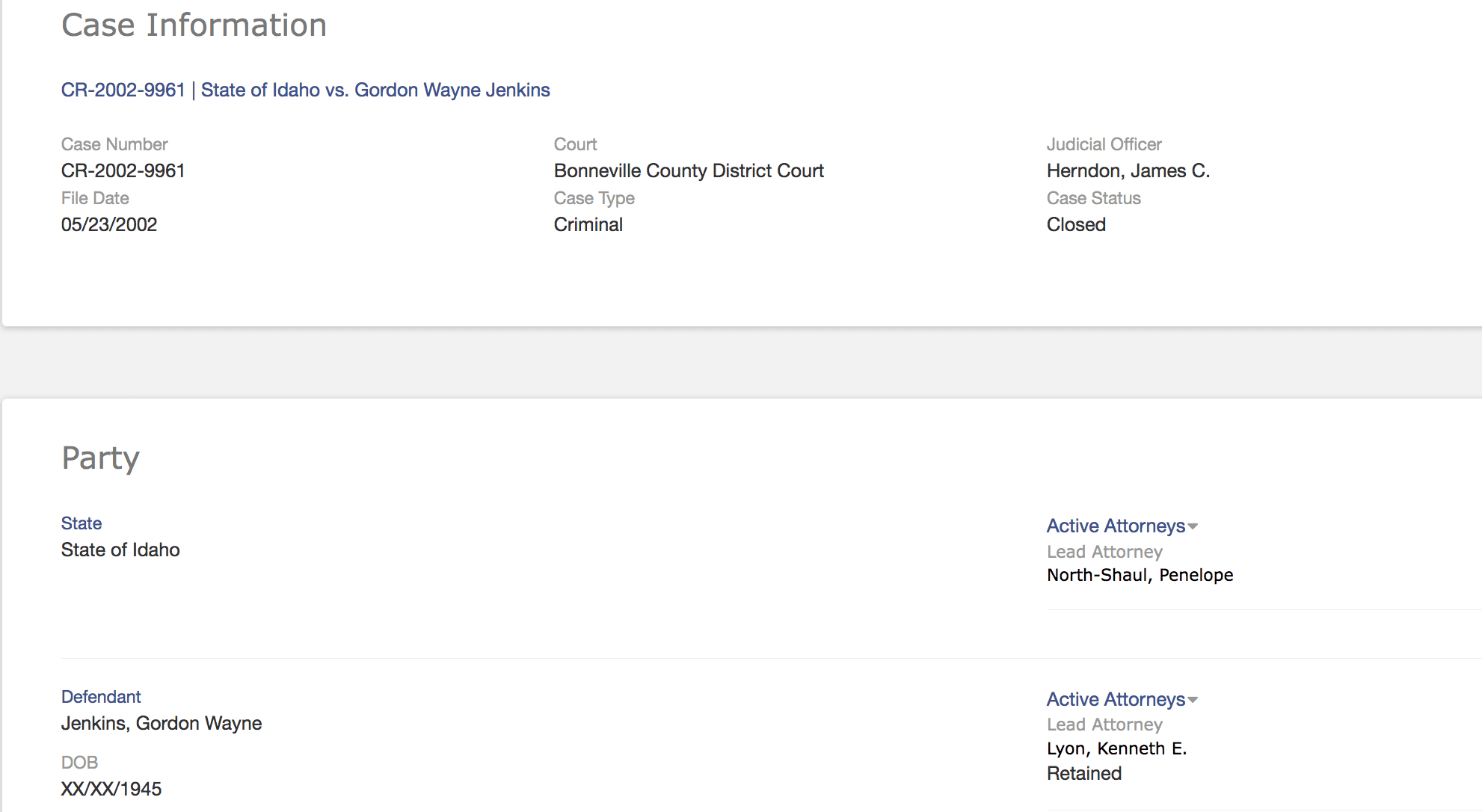Screen dimensions: 1482x812
Task: Expand Active Attorneys for State of Idaho
Action: point(1121,526)
